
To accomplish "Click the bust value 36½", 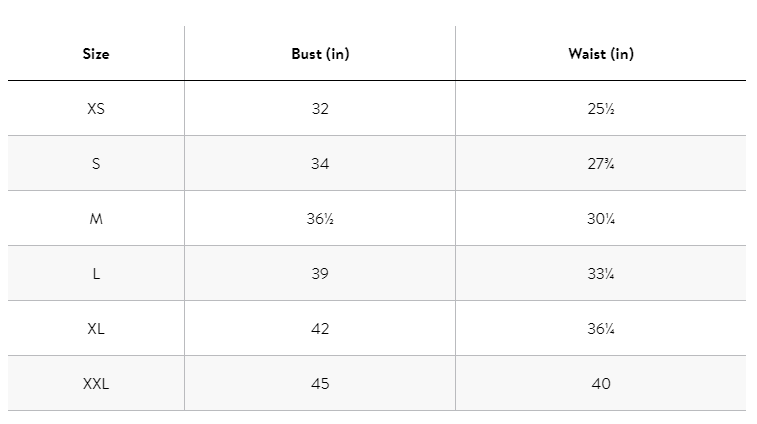I will (x=320, y=219).
